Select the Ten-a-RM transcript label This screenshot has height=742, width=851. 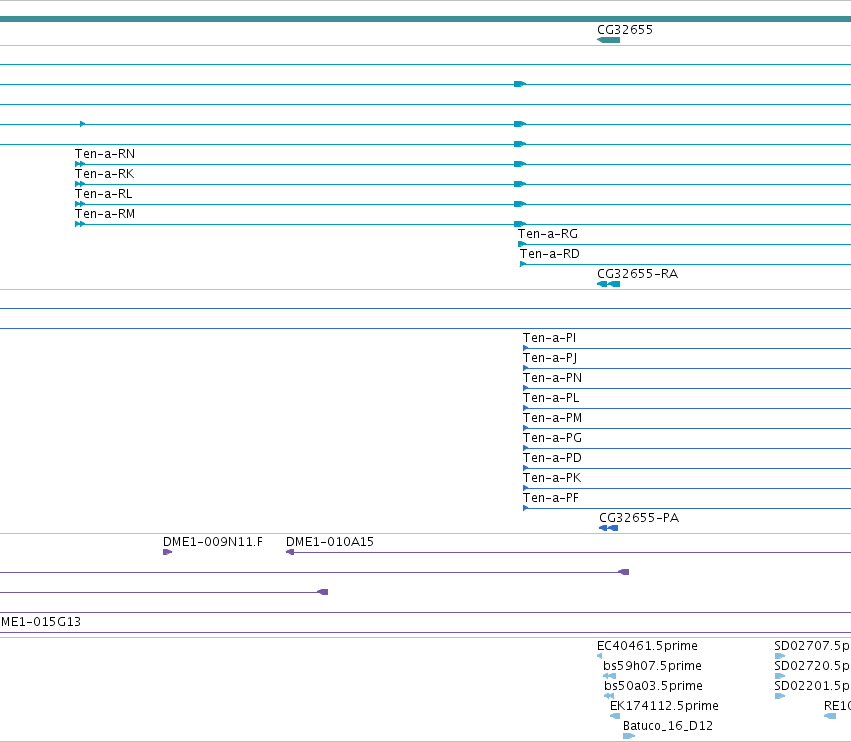coord(105,214)
